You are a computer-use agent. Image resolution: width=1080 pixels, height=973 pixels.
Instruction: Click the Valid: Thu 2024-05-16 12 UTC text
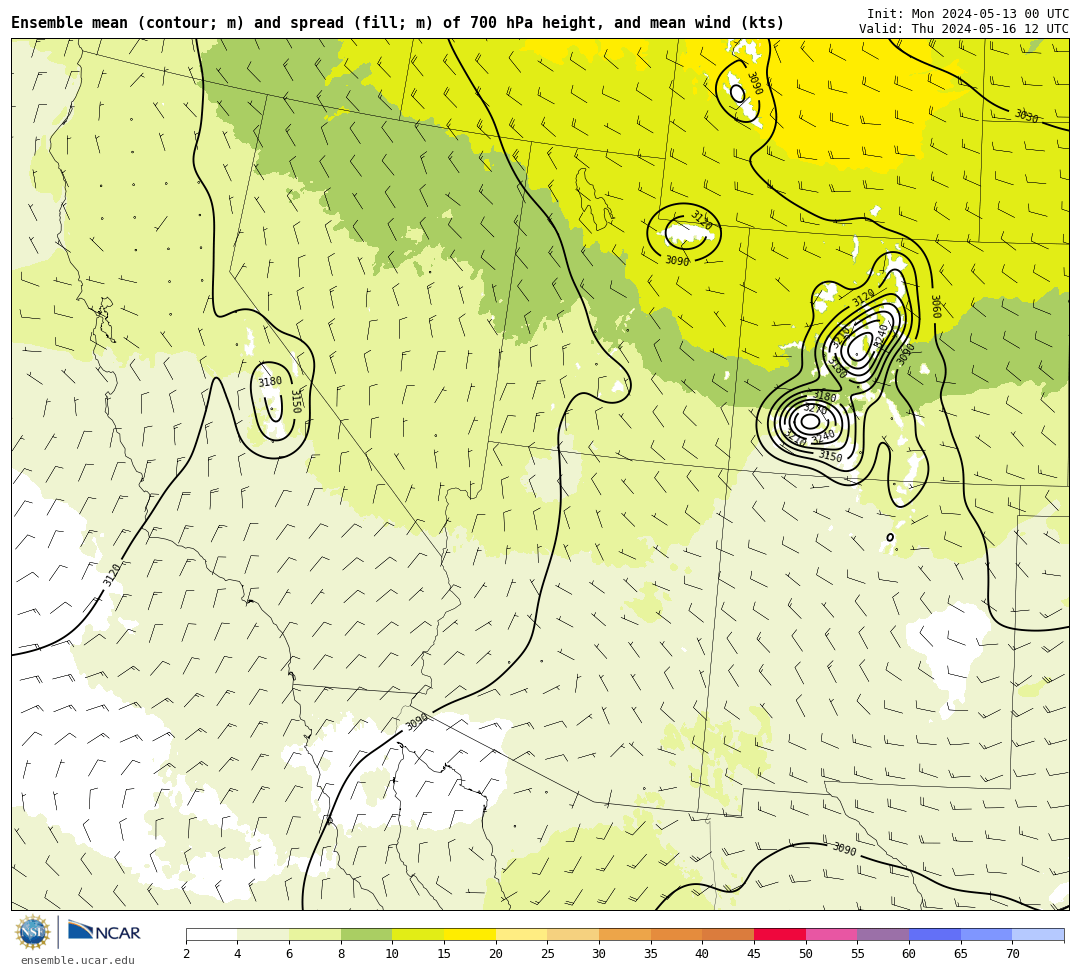tap(964, 29)
